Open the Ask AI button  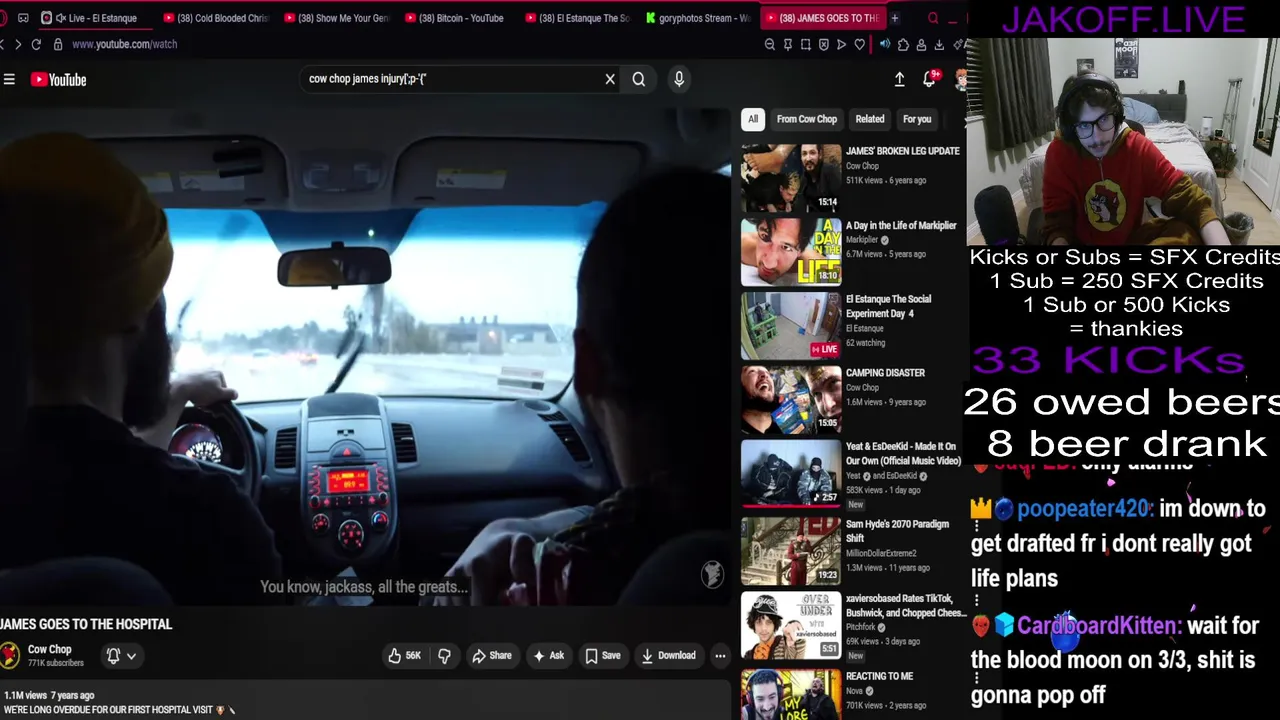pos(549,656)
